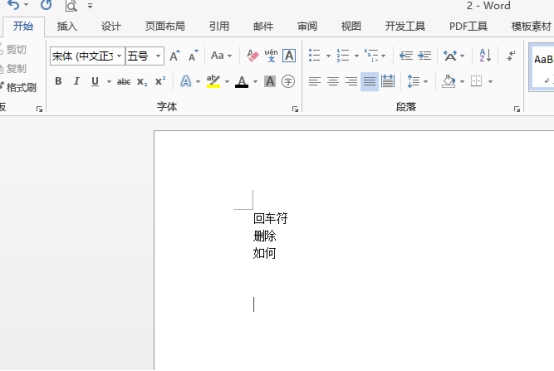The image size is (554, 371).
Task: Click the Undo arrow icon
Action: 13,5
